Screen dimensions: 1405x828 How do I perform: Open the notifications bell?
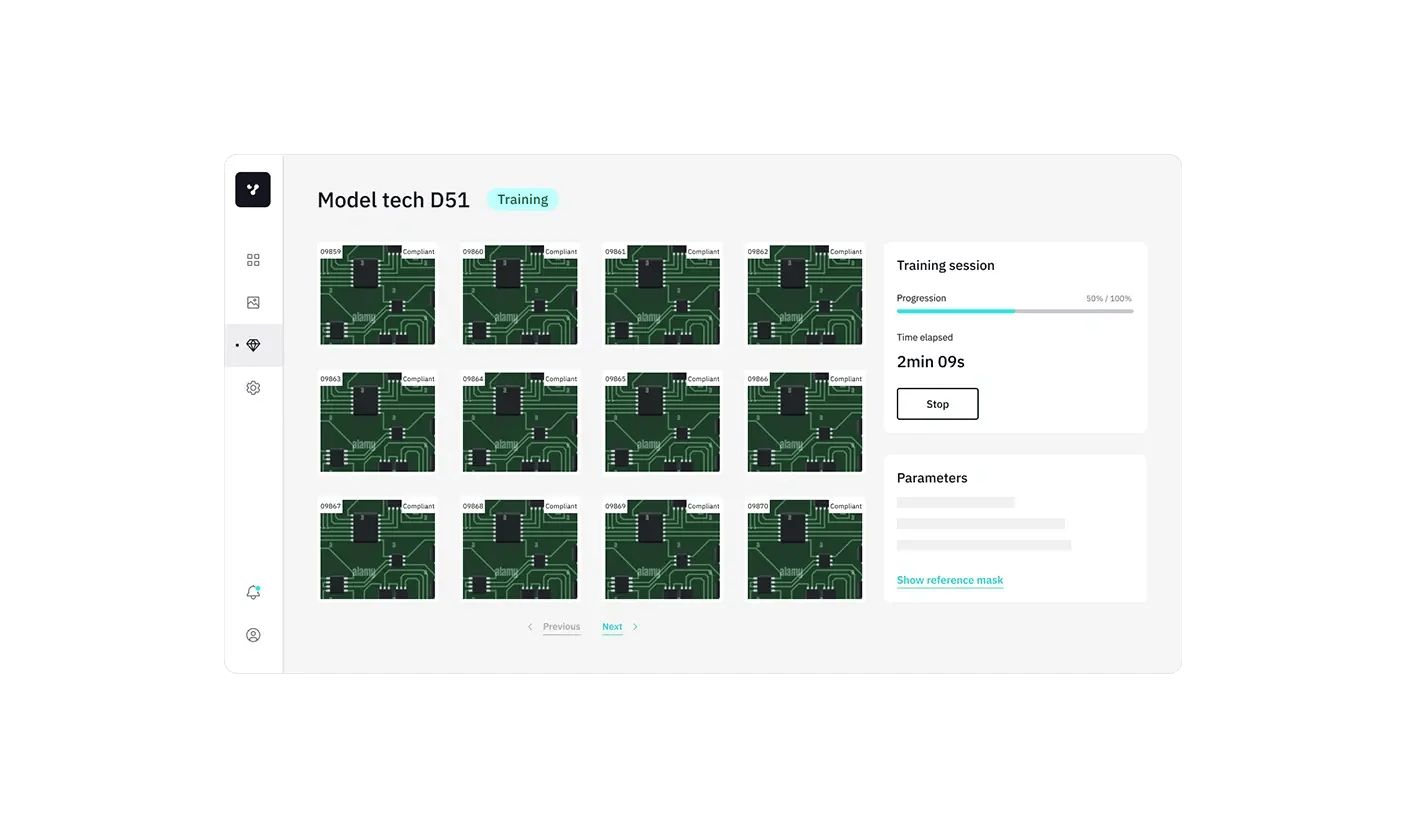point(253,592)
